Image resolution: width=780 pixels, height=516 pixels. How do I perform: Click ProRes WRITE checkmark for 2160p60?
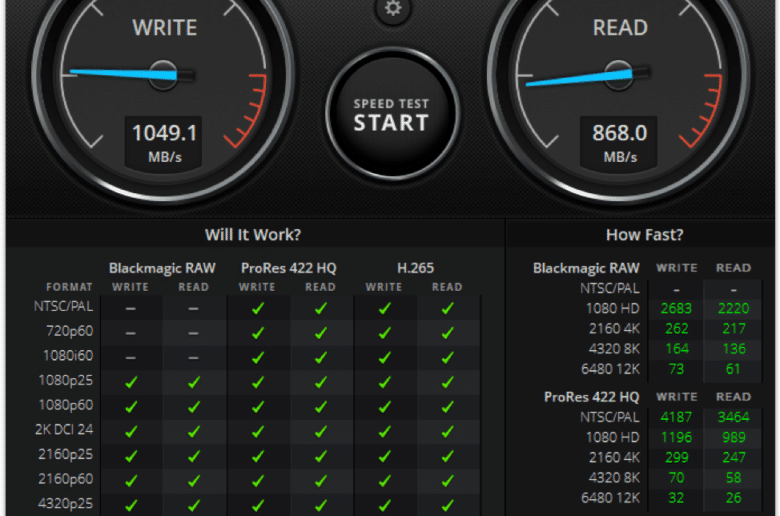pyautogui.click(x=258, y=481)
